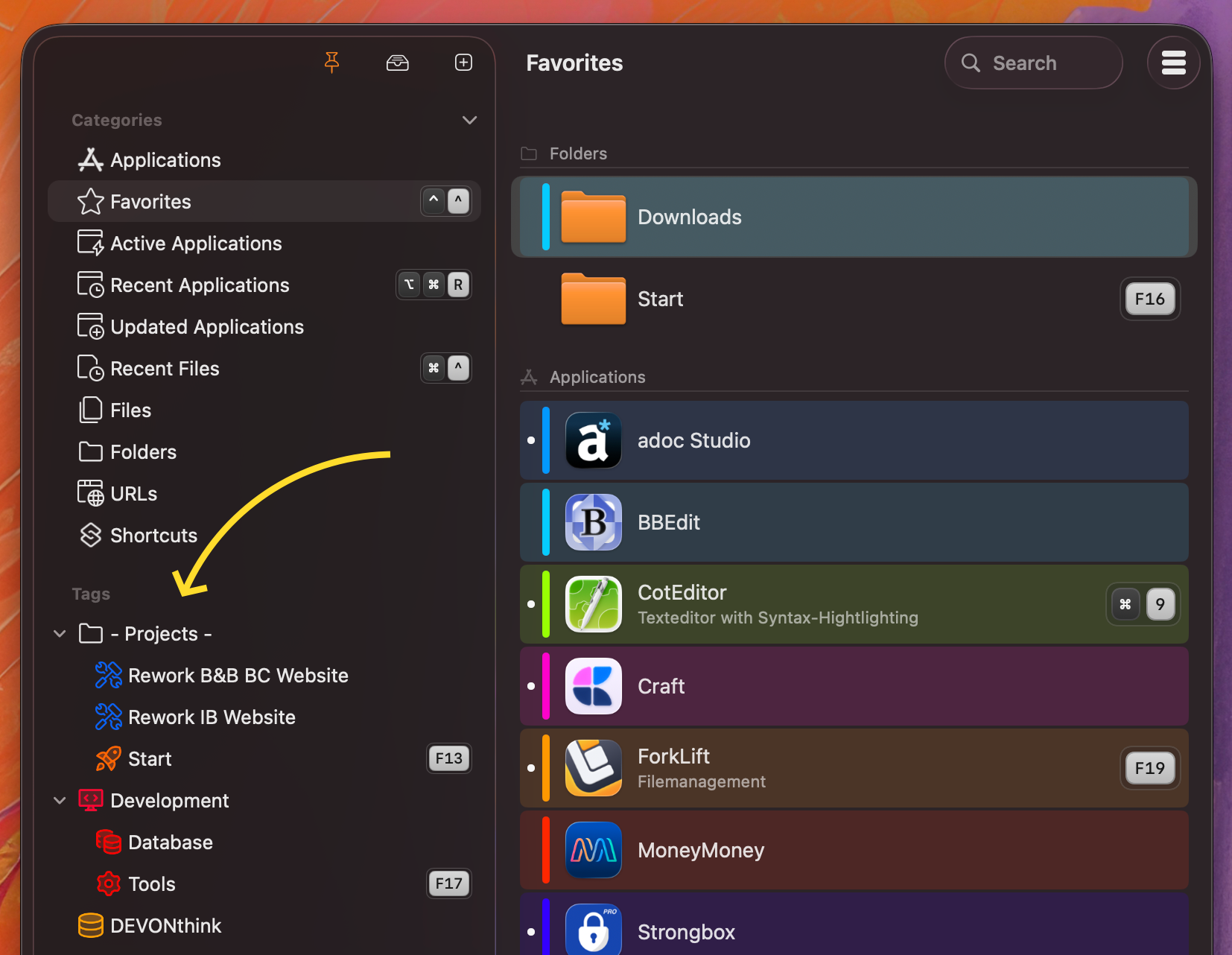Launch the MoneyMoney app icon
The height and width of the screenshot is (955, 1232).
click(593, 850)
